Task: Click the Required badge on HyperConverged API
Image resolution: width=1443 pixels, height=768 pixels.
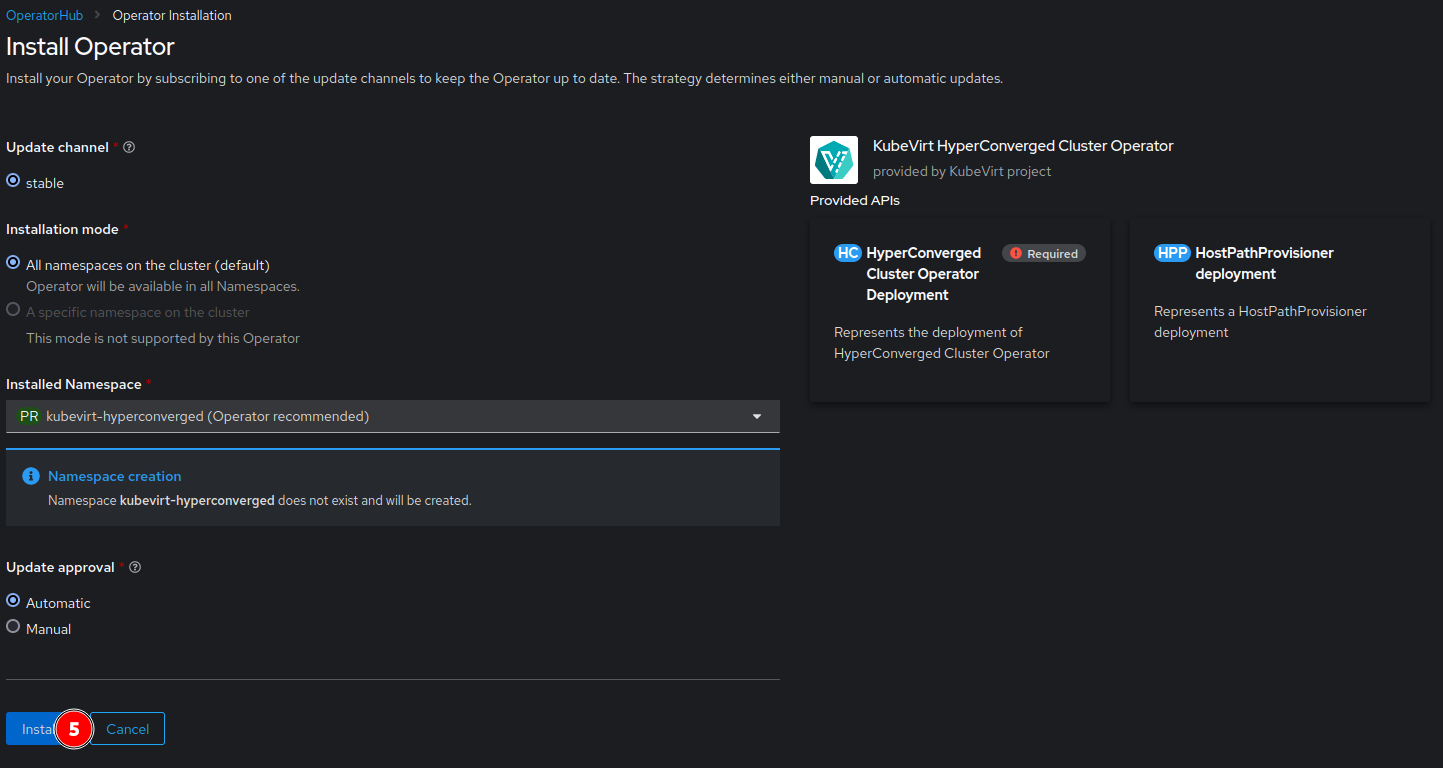Action: (x=1043, y=253)
